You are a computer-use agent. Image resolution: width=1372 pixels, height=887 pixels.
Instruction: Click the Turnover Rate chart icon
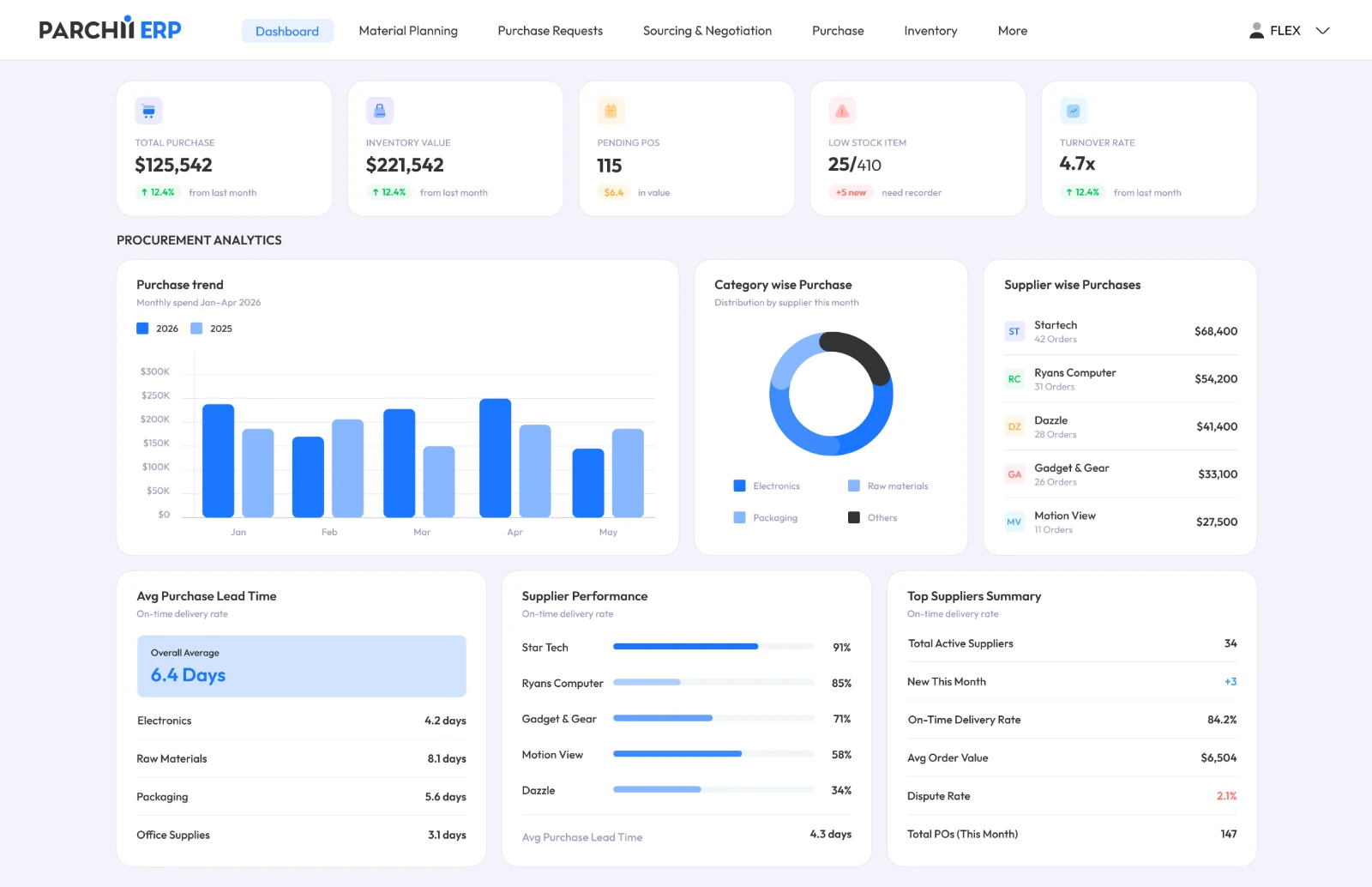click(x=1074, y=111)
